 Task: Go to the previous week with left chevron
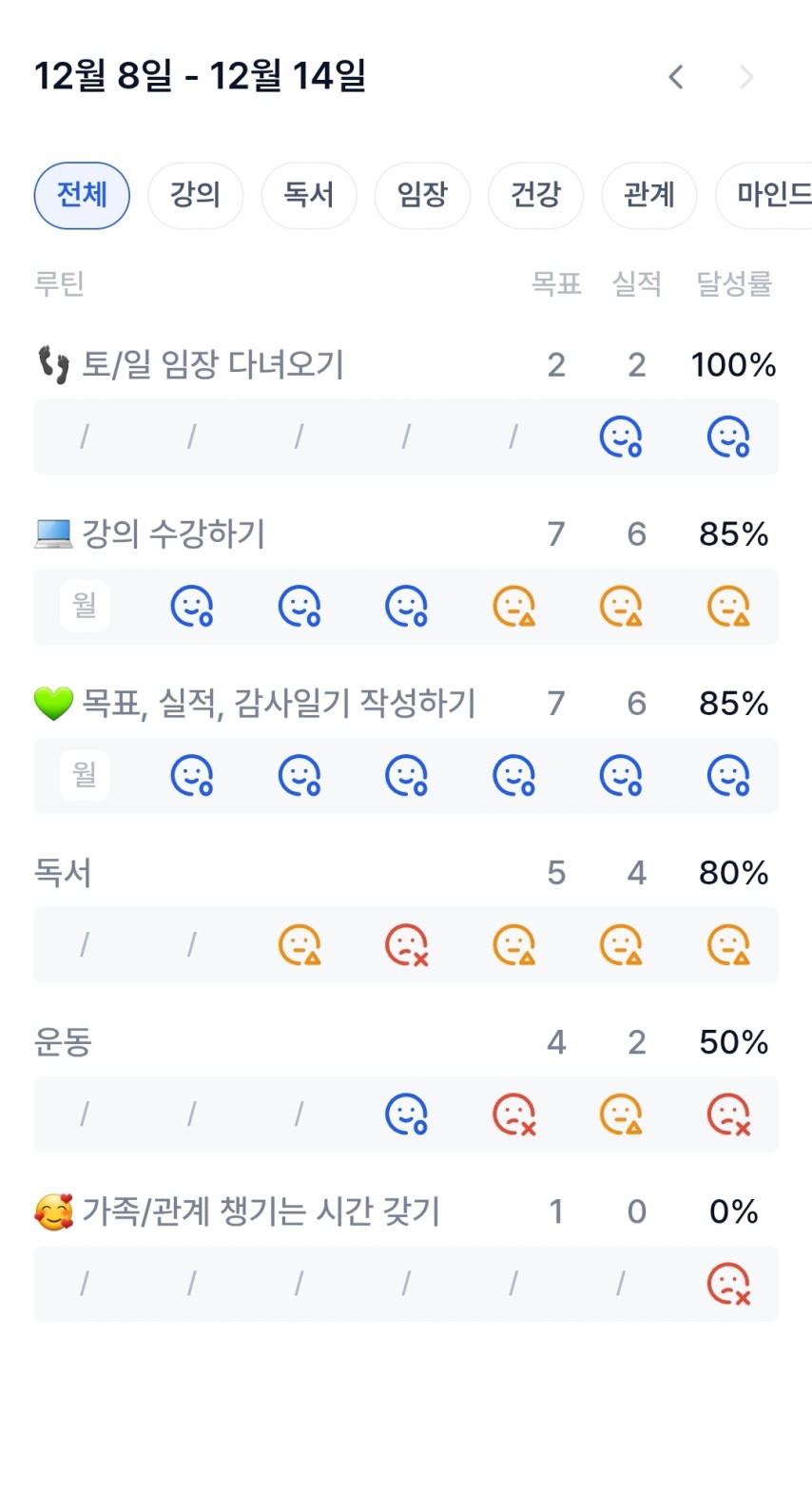pos(676,77)
